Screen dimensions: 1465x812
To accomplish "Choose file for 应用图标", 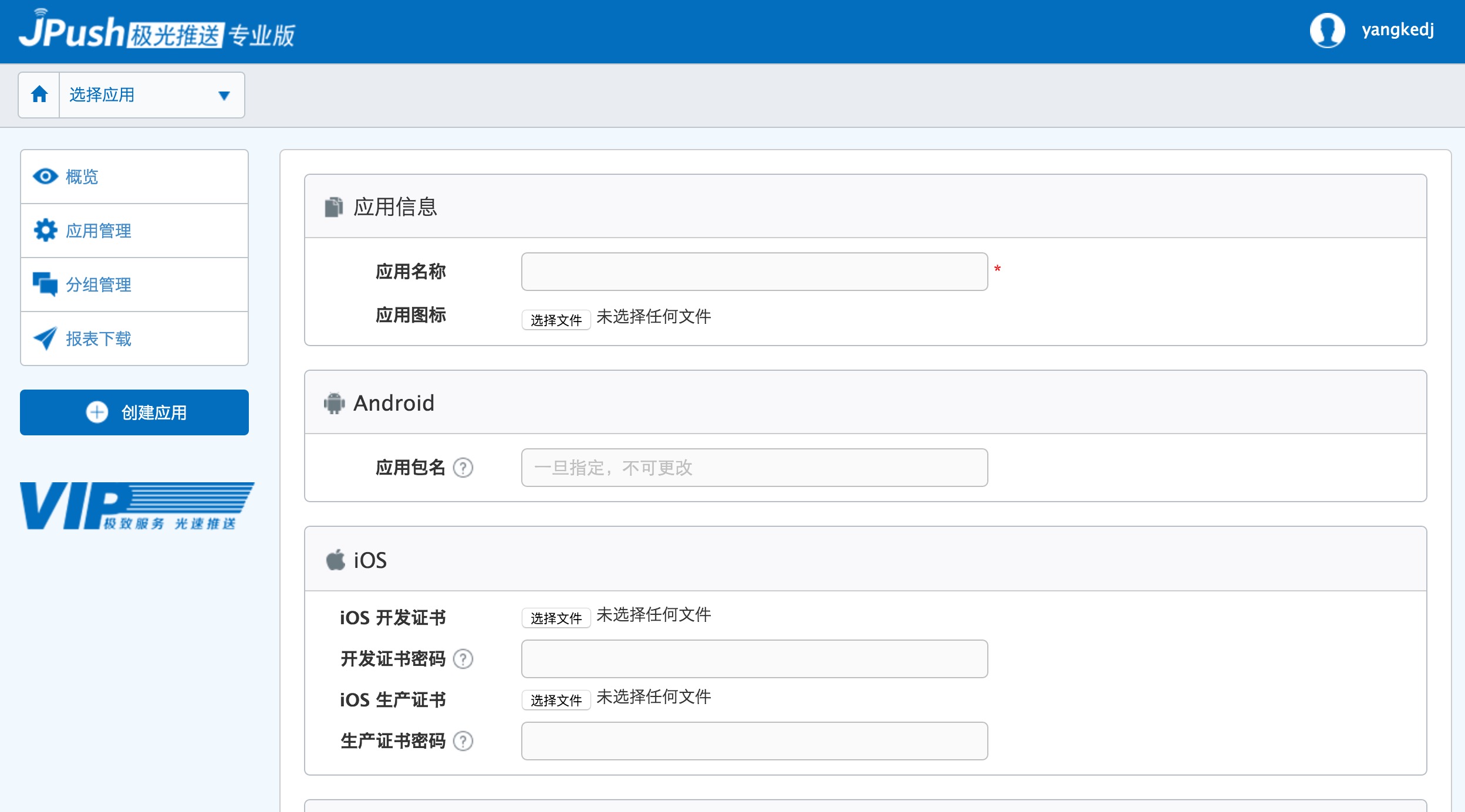I will point(556,320).
